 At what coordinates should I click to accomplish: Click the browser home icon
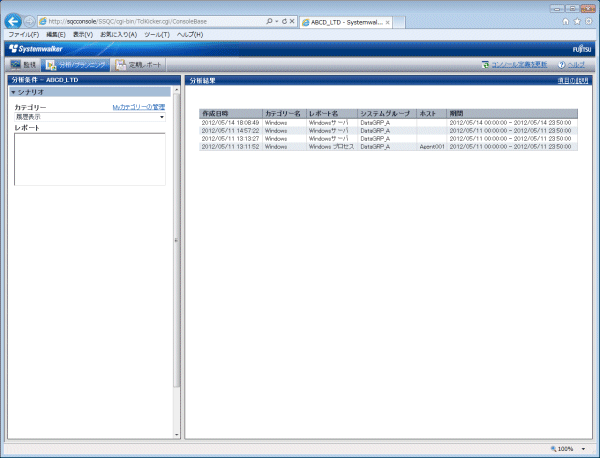coord(567,21)
